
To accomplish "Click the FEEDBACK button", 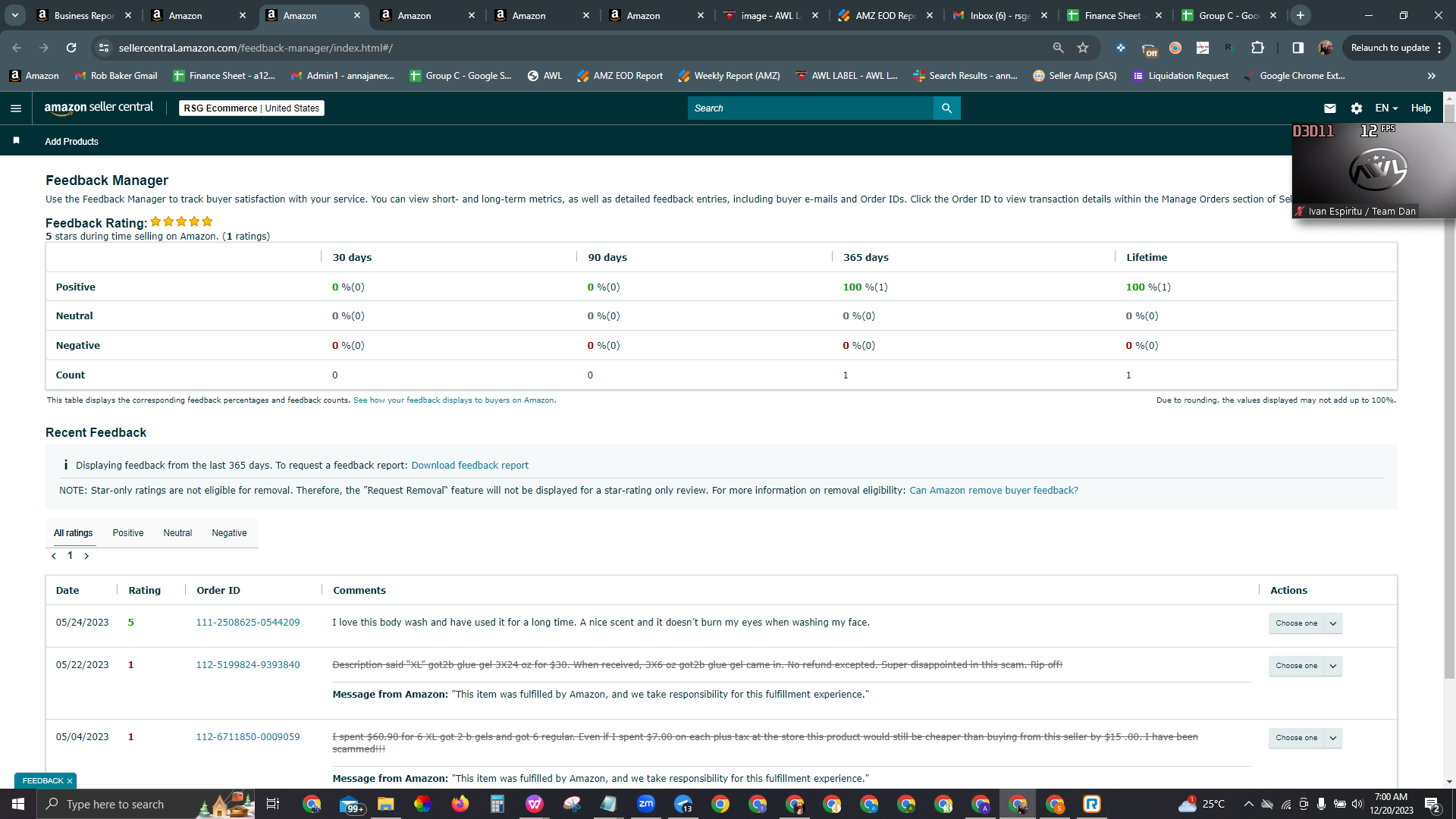I will click(42, 781).
